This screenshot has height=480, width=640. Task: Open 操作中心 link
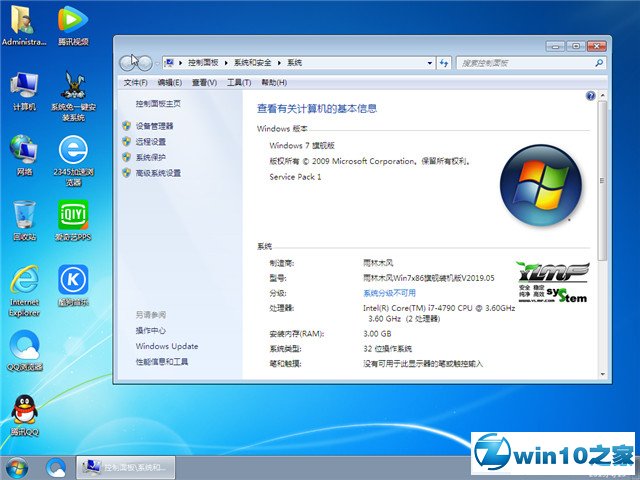151,331
